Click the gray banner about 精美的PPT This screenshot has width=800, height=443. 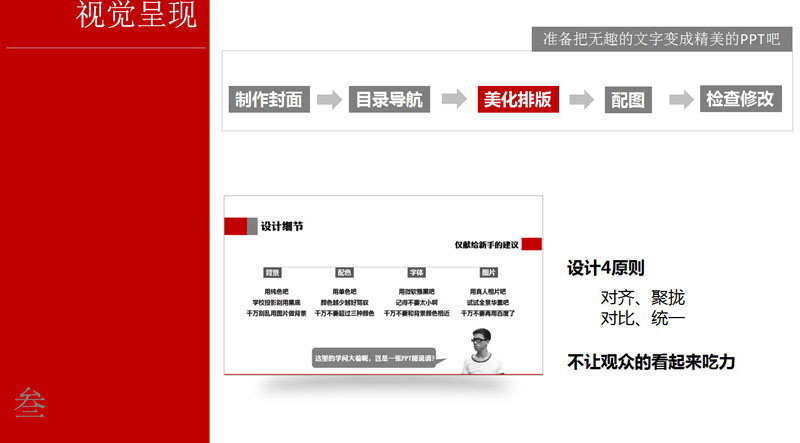pyautogui.click(x=660, y=39)
